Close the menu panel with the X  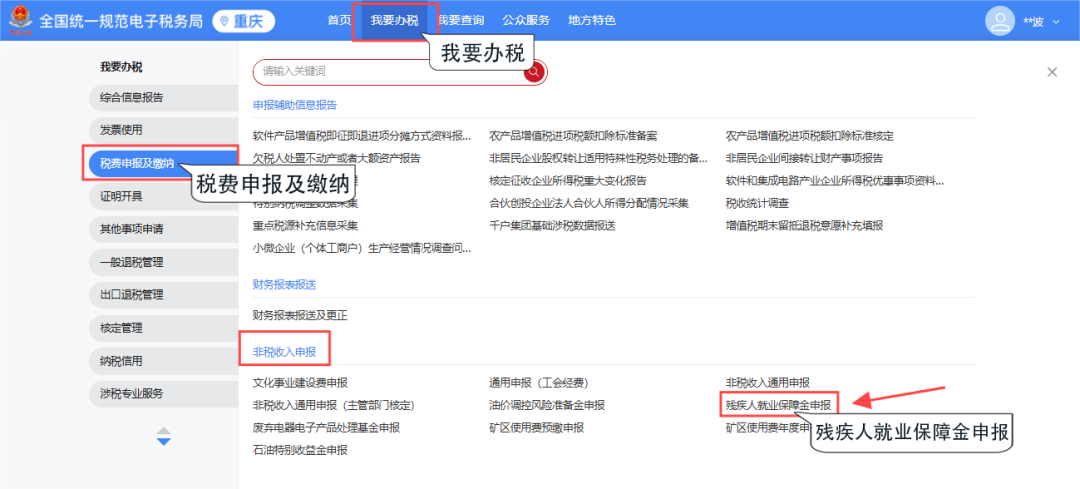(1052, 72)
